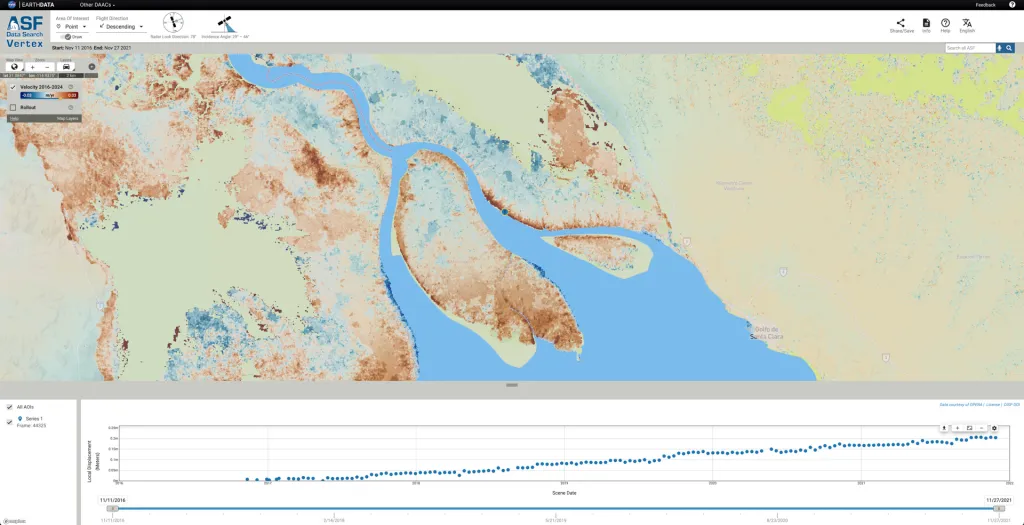Open the English language translate icon
Screen dimensions: 1024x525
coord(967,23)
